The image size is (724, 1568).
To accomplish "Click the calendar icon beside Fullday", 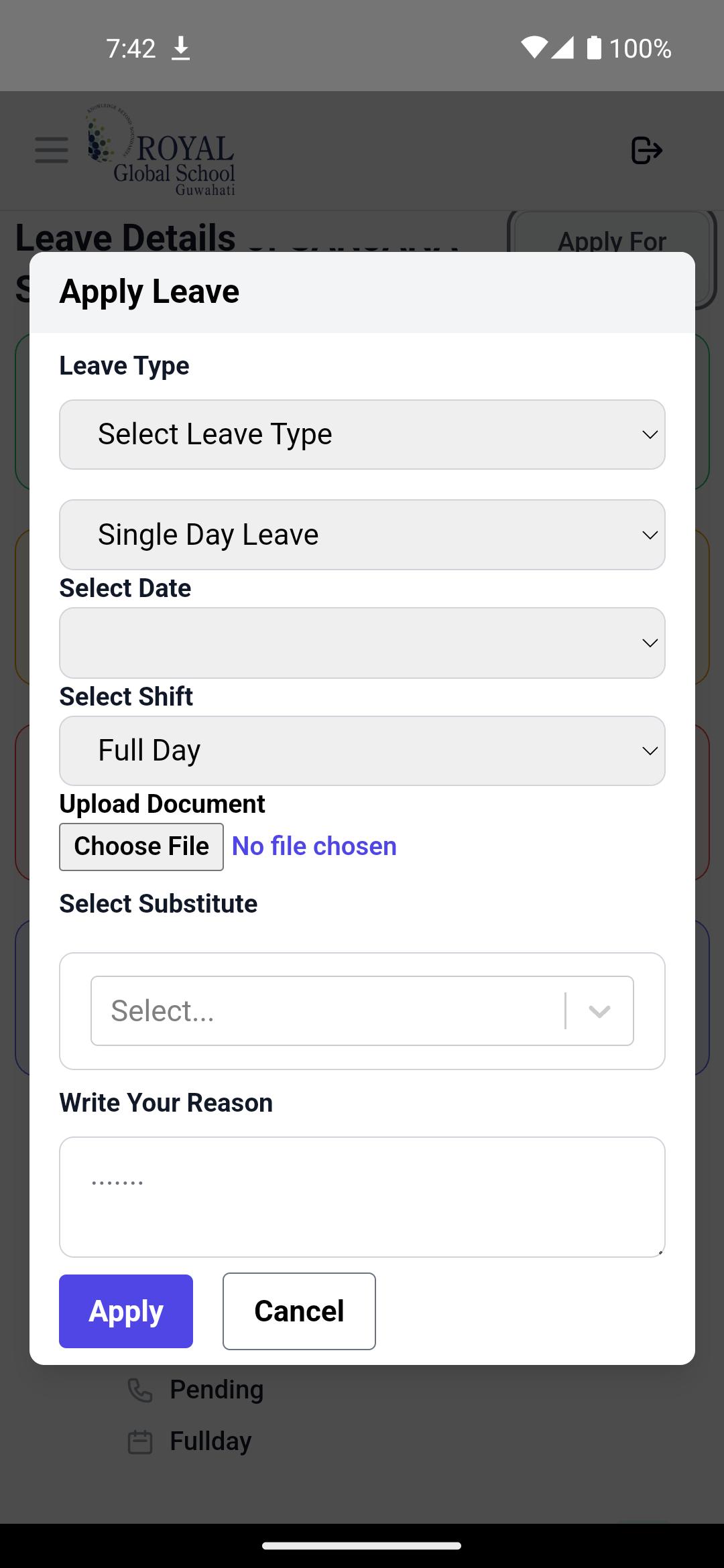I will click(140, 1441).
